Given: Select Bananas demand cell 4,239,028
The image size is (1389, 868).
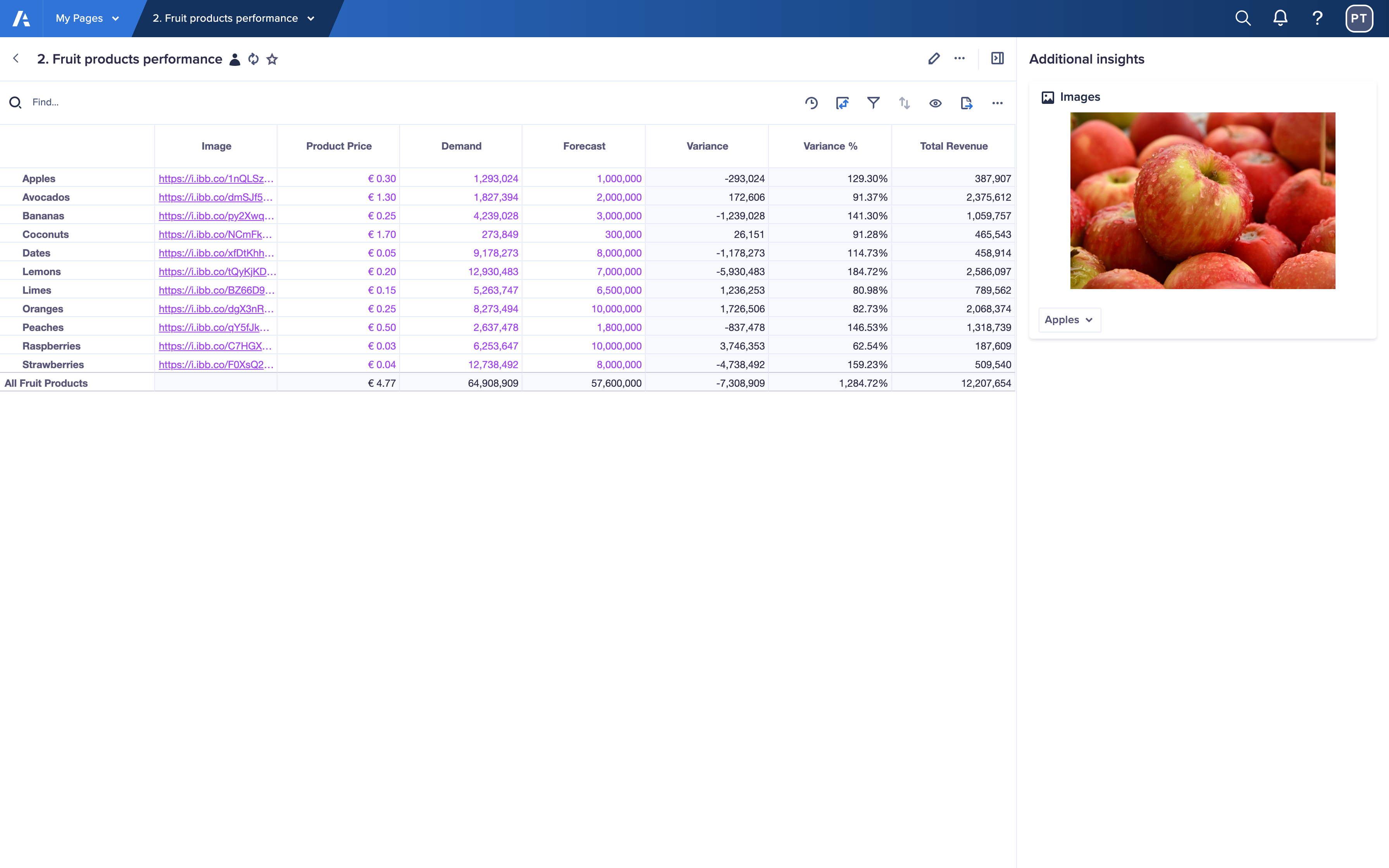Looking at the screenshot, I should tap(461, 216).
